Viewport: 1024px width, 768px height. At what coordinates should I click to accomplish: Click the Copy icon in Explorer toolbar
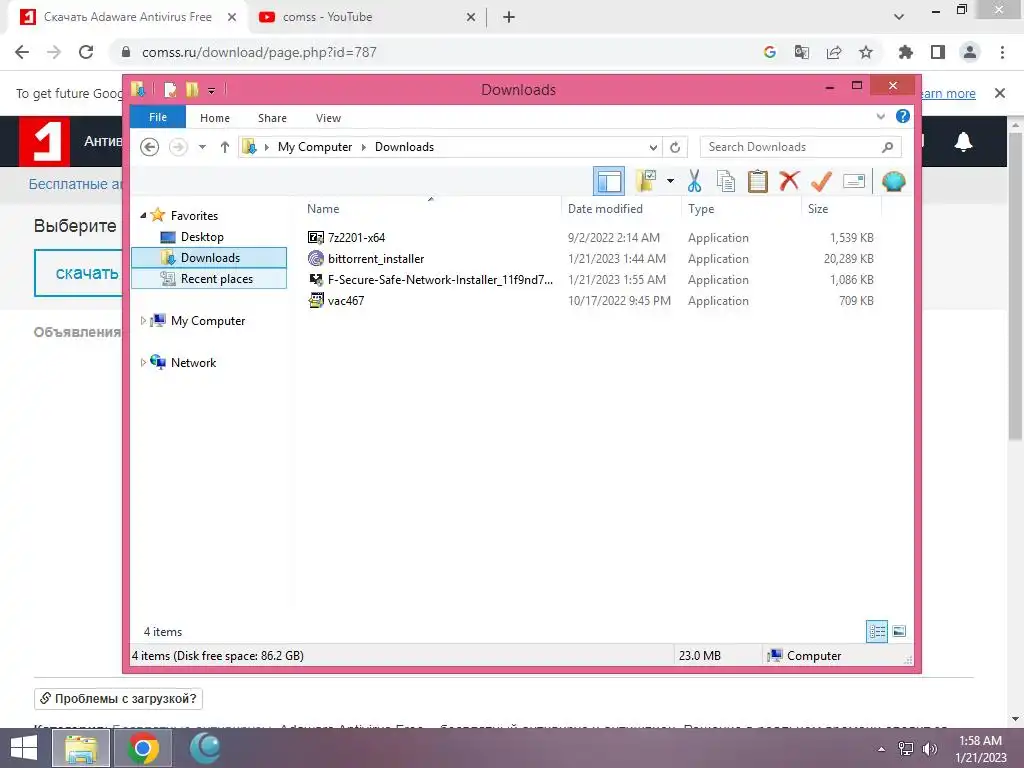(x=726, y=181)
